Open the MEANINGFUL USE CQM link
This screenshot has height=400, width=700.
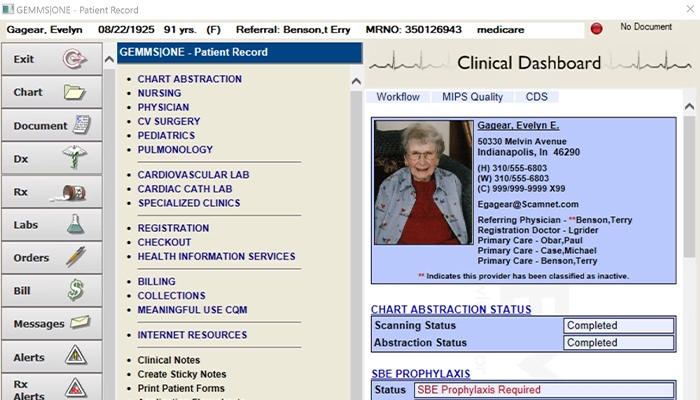click(x=192, y=310)
